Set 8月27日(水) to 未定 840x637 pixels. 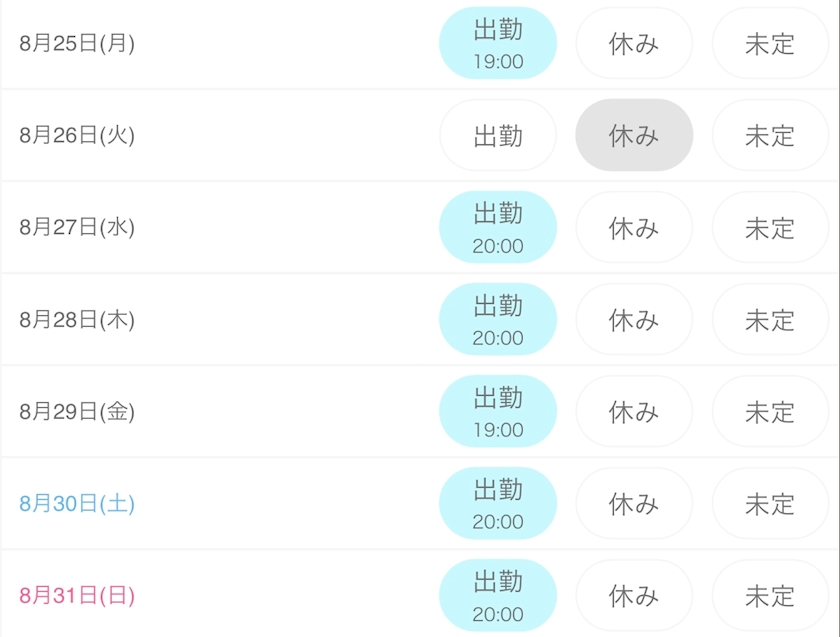pos(770,228)
